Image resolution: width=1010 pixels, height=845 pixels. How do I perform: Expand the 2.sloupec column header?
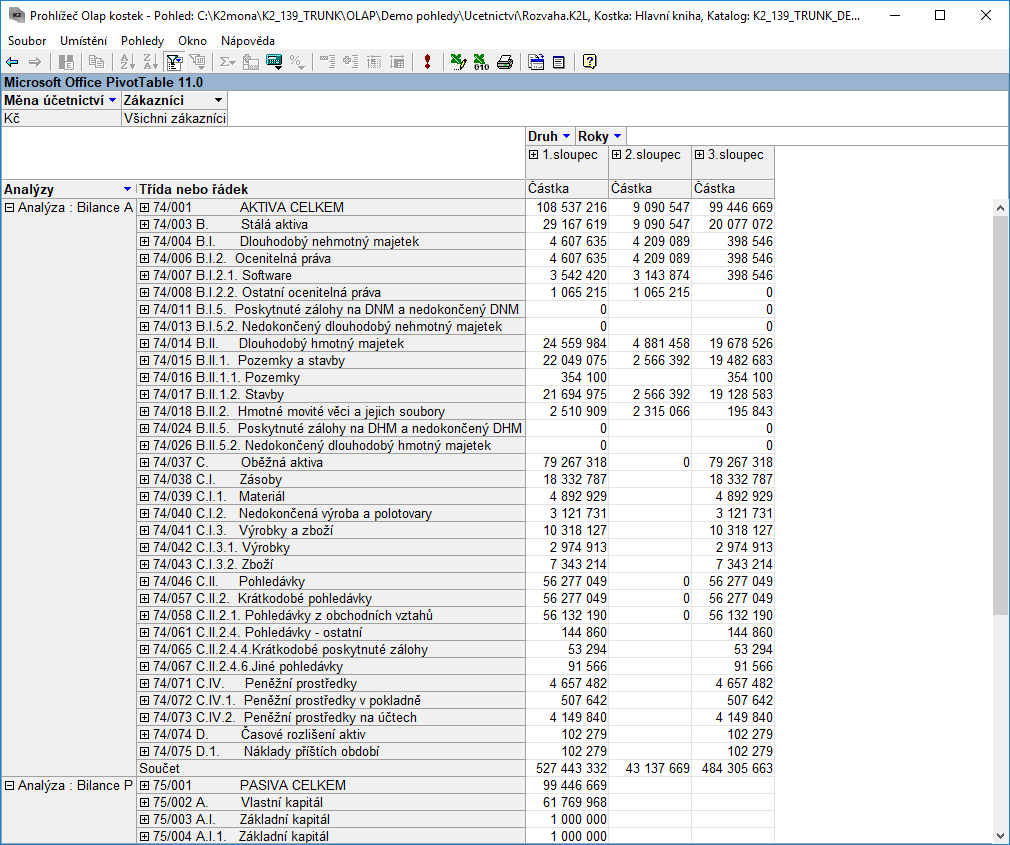click(617, 155)
